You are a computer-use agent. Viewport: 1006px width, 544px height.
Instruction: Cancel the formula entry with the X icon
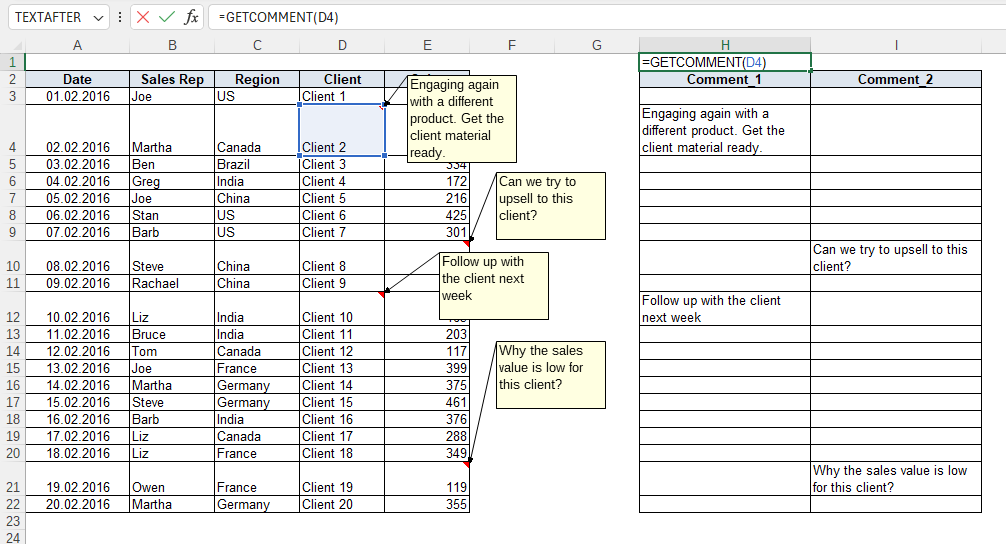144,17
